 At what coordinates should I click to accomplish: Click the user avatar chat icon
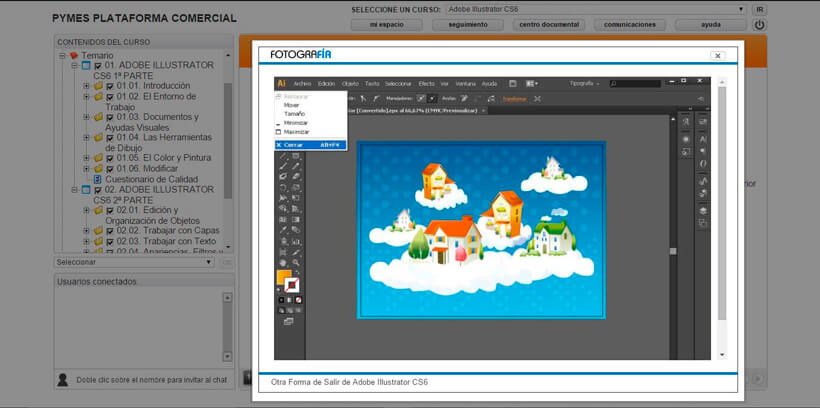tap(63, 380)
